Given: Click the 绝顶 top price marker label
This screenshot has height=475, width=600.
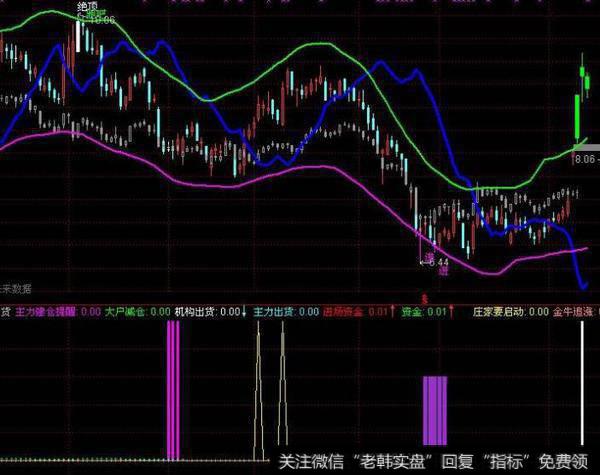Looking at the screenshot, I should point(87,7).
